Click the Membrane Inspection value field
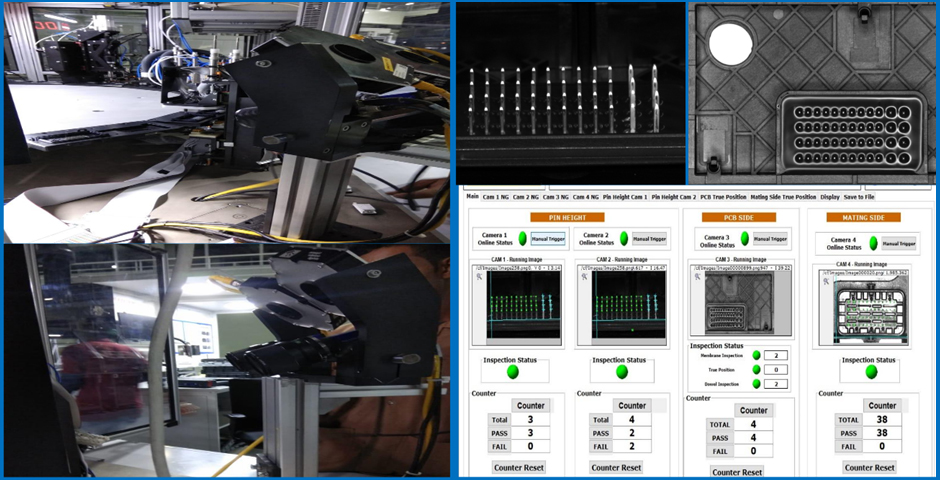The image size is (940, 480). tap(776, 355)
